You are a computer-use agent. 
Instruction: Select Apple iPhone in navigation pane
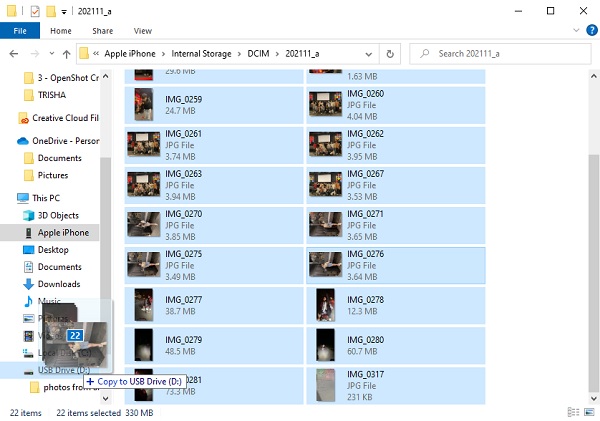50,233
